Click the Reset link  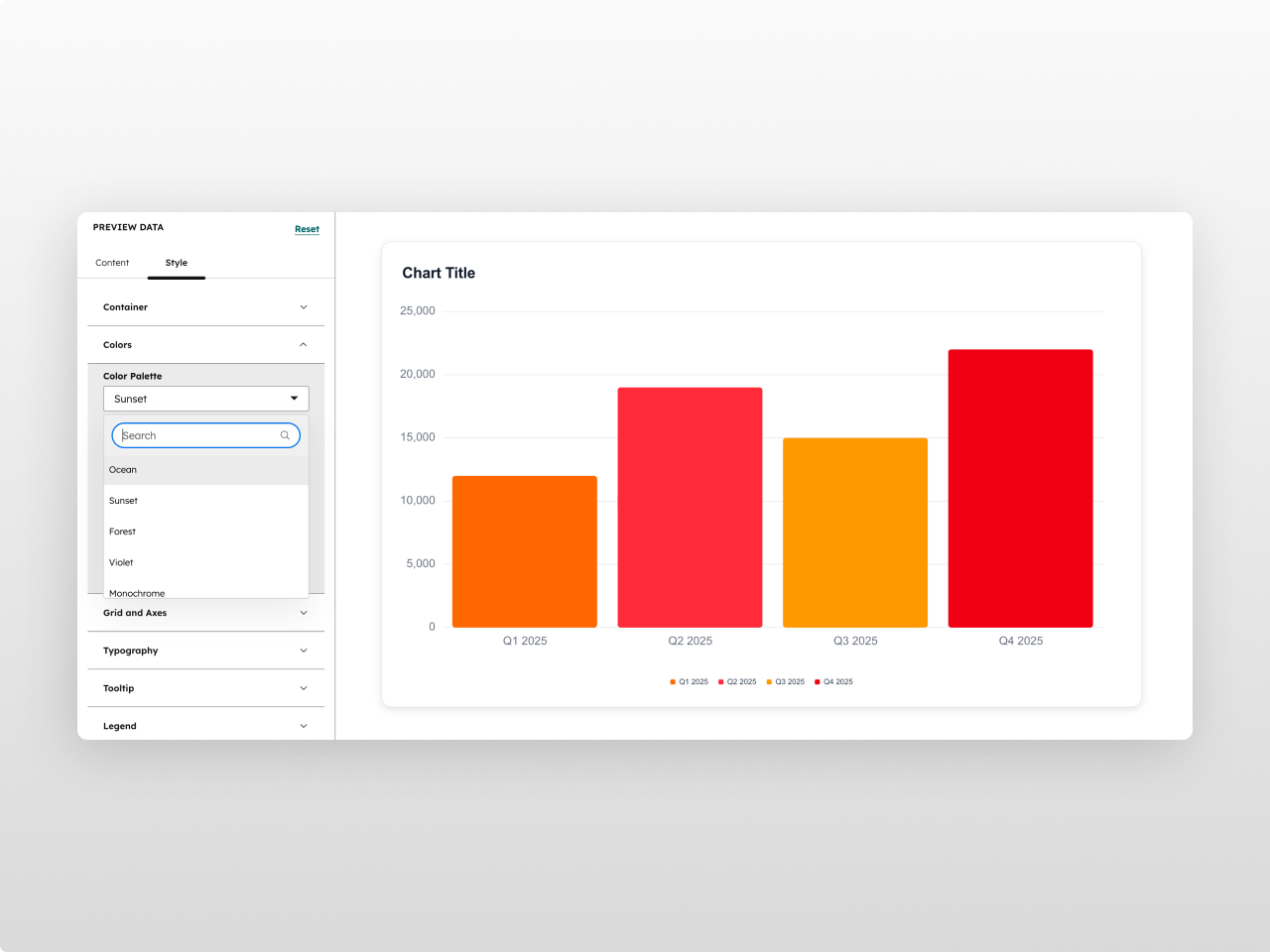click(307, 229)
